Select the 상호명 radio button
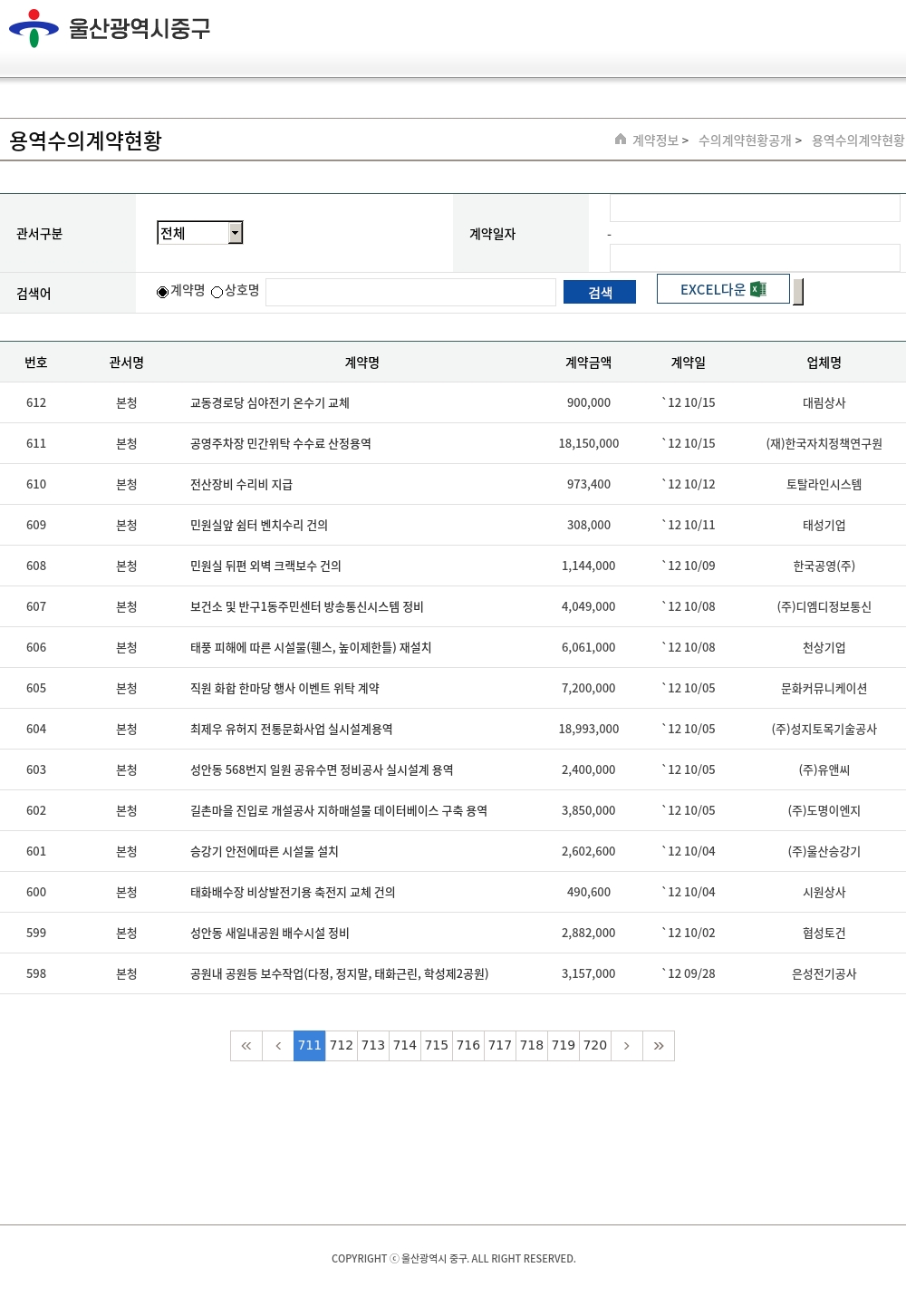Viewport: 906px width, 1316px height. (x=217, y=292)
